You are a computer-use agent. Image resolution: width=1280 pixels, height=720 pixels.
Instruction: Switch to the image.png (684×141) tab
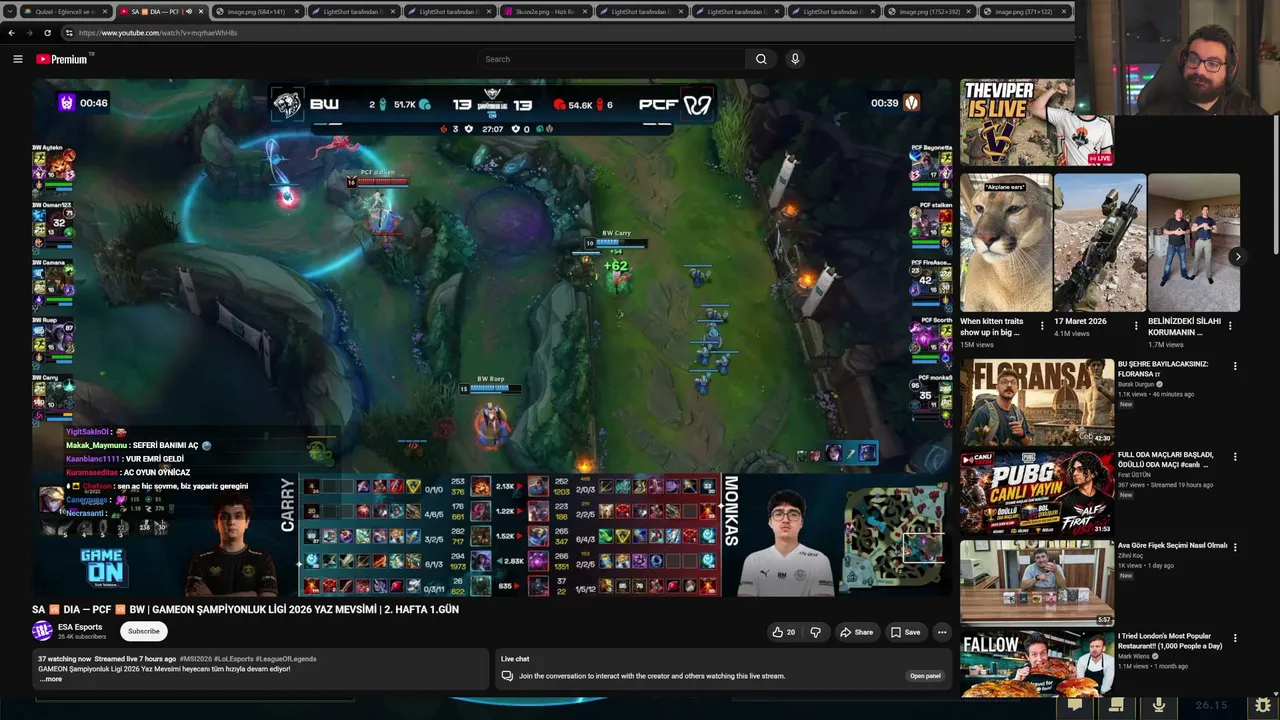257,12
